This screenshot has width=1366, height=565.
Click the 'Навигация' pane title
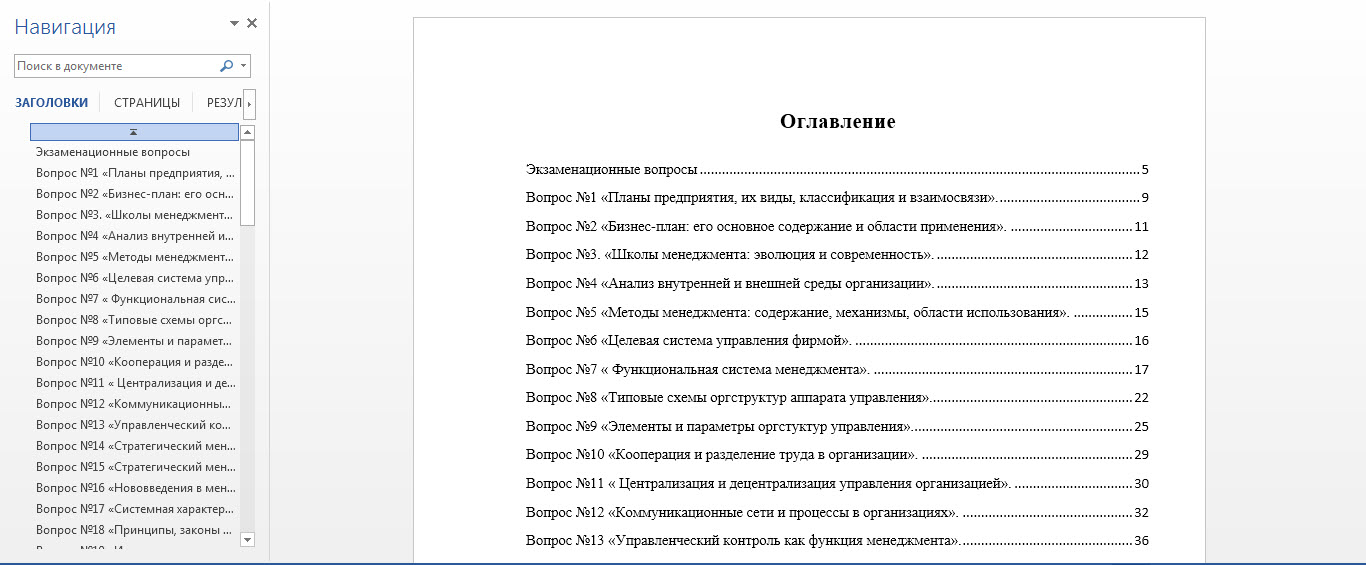[65, 27]
